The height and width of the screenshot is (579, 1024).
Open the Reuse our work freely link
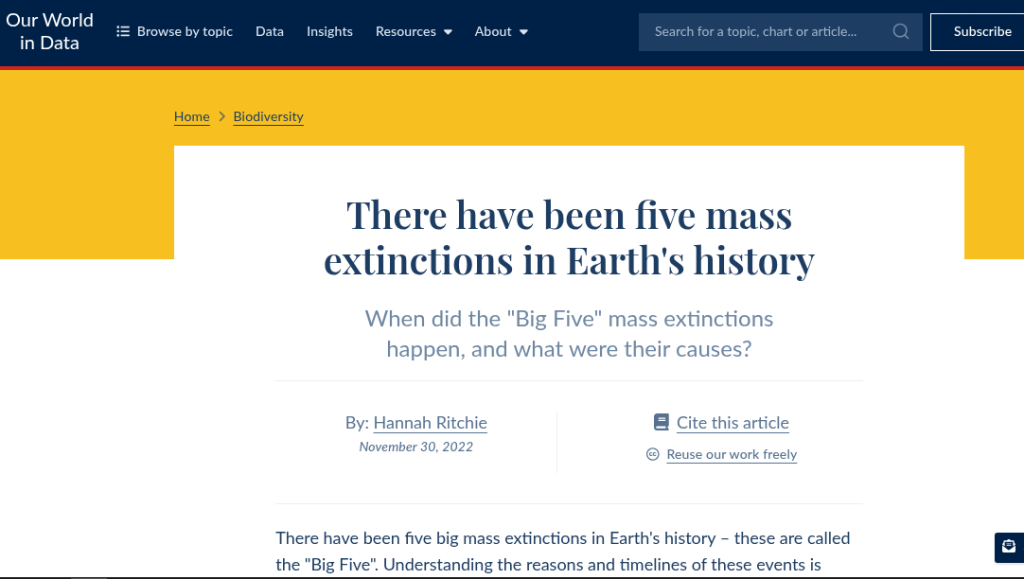(x=731, y=454)
